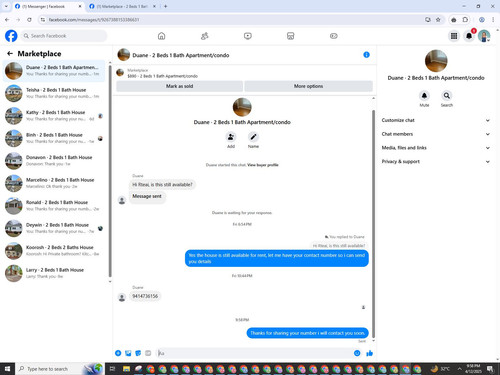Open the Watch video icon
500x375 pixels.
point(248,36)
